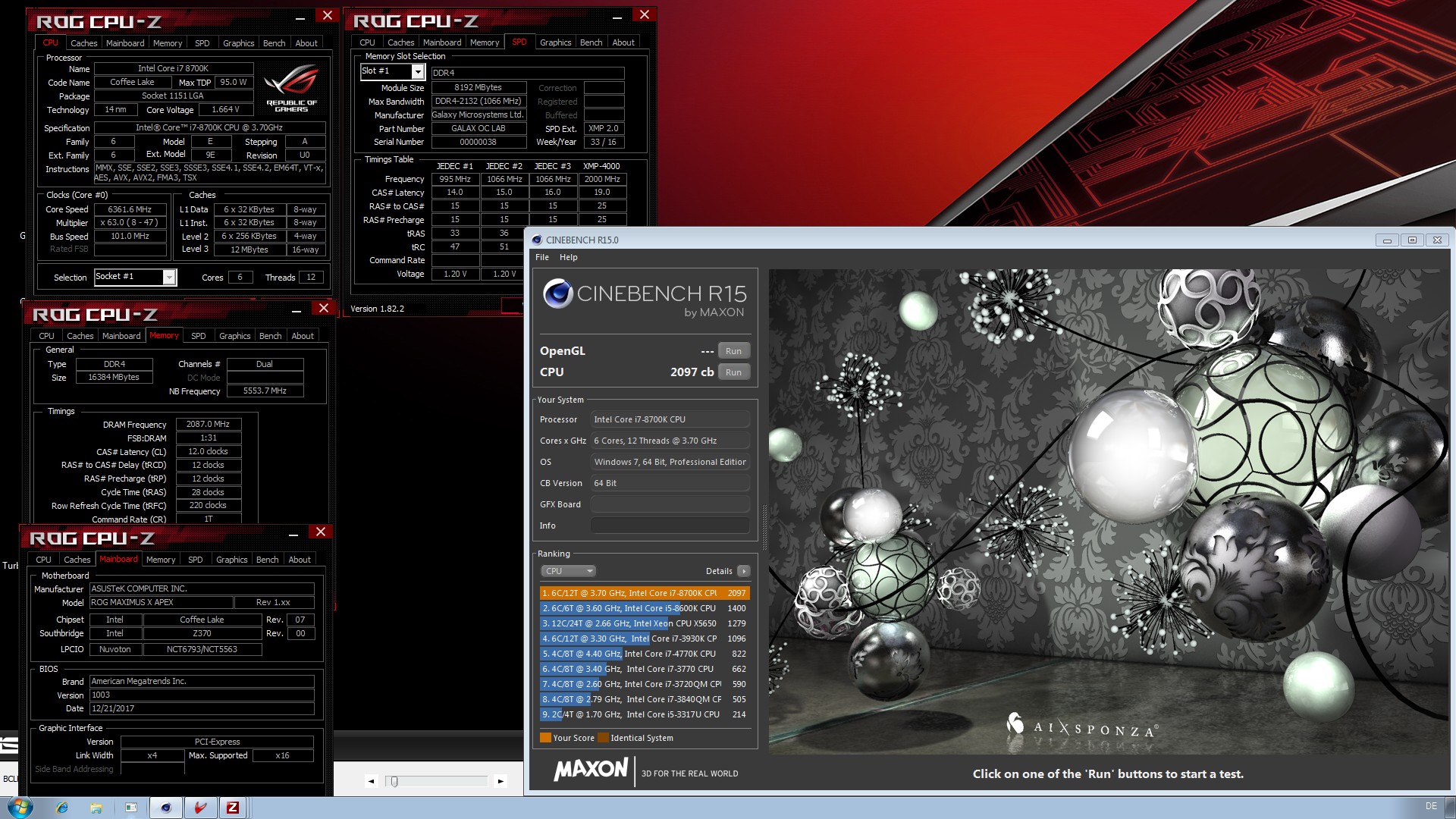Click the left arrow of the slider
This screenshot has width=1456, height=819.
(x=371, y=780)
